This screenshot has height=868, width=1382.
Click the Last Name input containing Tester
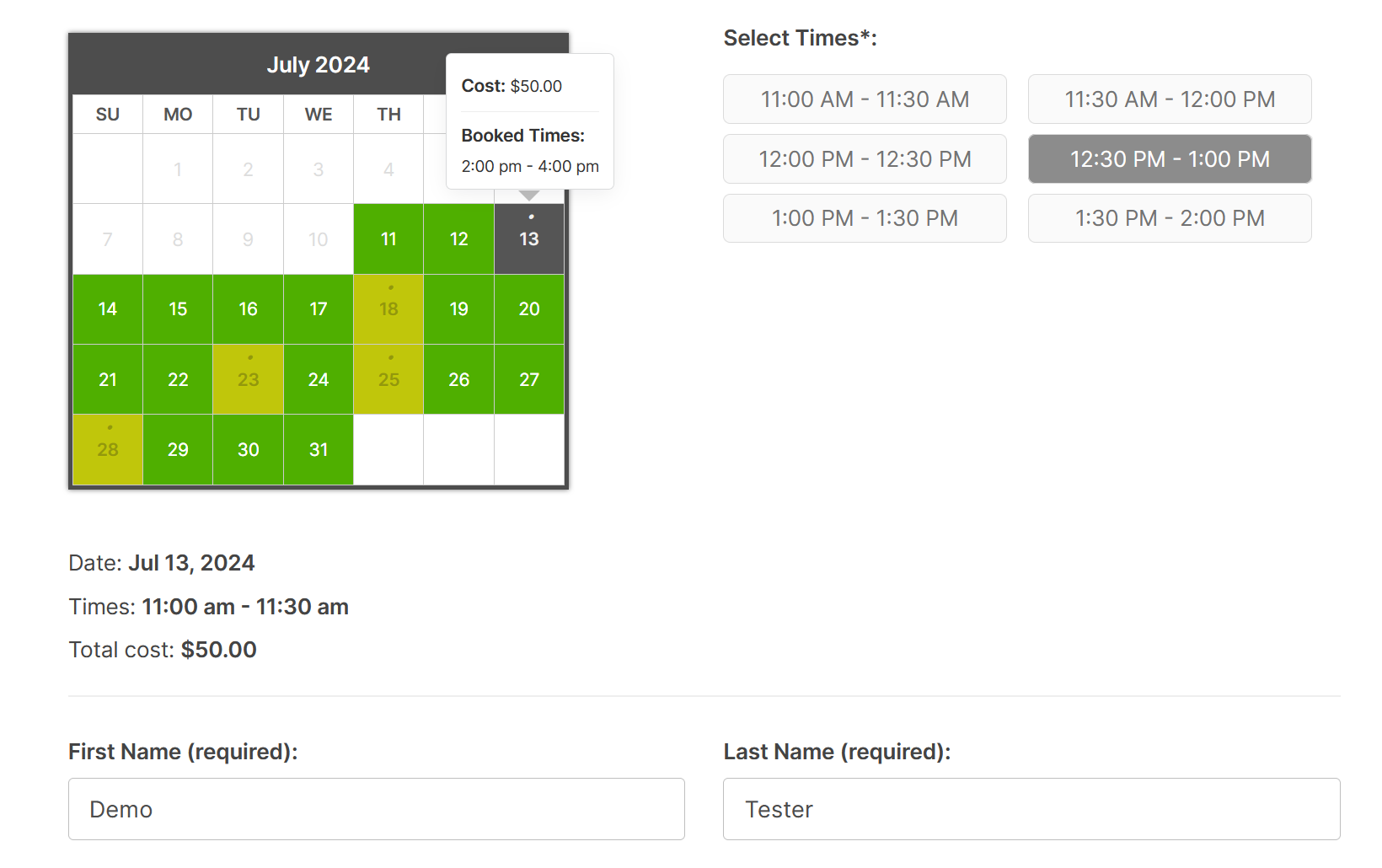(1031, 809)
